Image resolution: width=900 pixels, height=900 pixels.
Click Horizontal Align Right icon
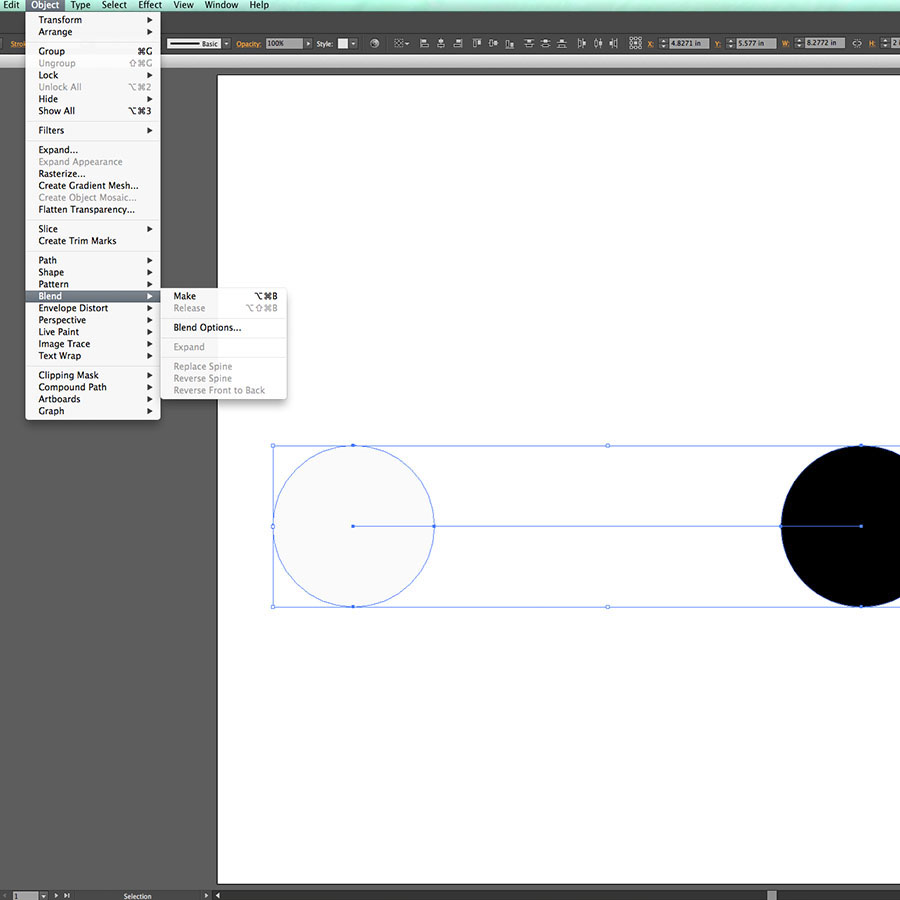click(x=457, y=43)
